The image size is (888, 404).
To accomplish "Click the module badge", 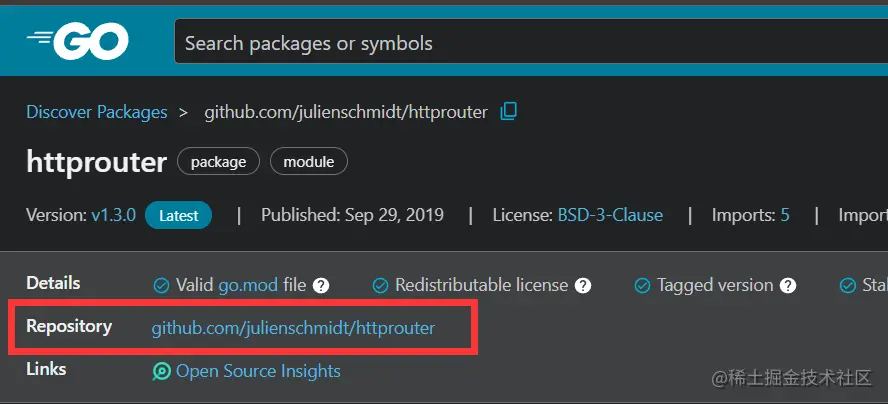I will (308, 161).
